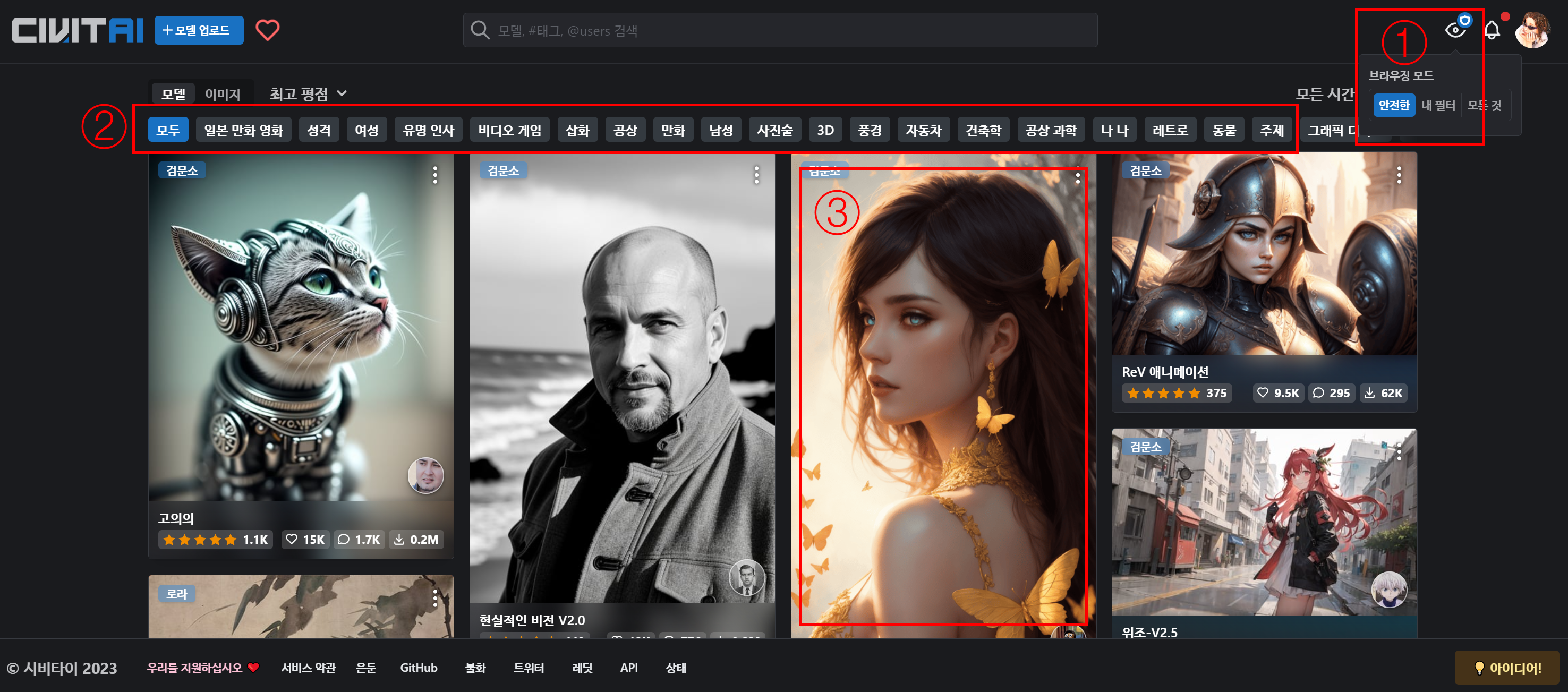Viewport: 1568px width, 692px height.
Task: Click comment count 1.7K badge
Action: (x=359, y=540)
